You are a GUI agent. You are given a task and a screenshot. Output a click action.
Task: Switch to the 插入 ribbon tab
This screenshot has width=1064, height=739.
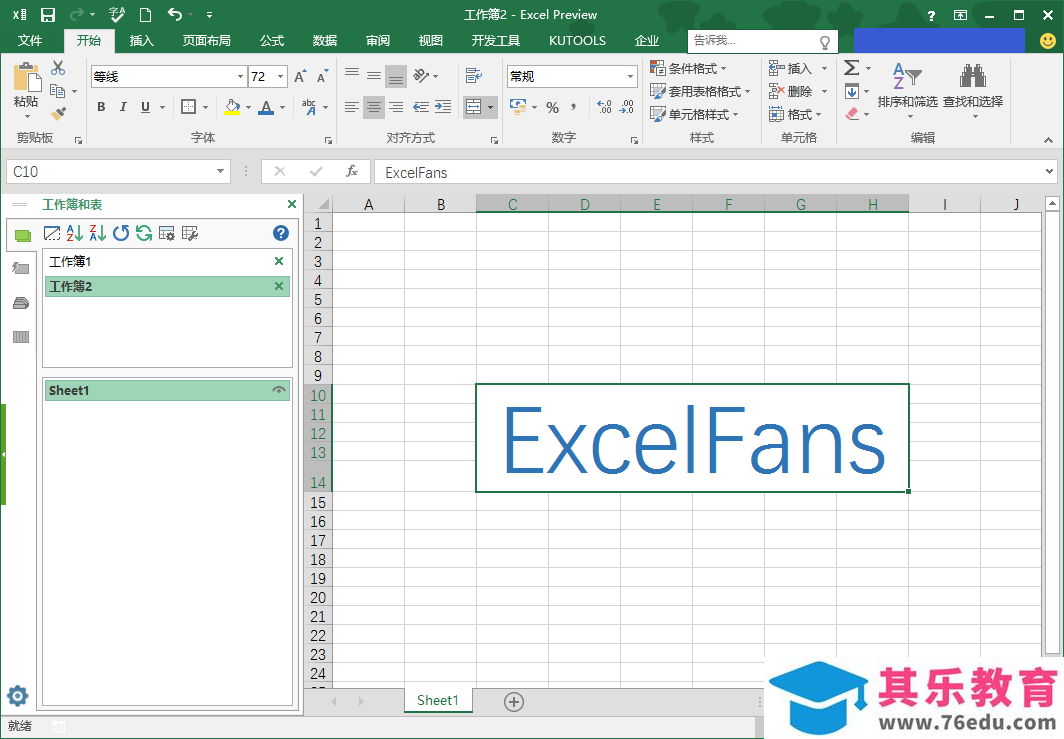142,41
